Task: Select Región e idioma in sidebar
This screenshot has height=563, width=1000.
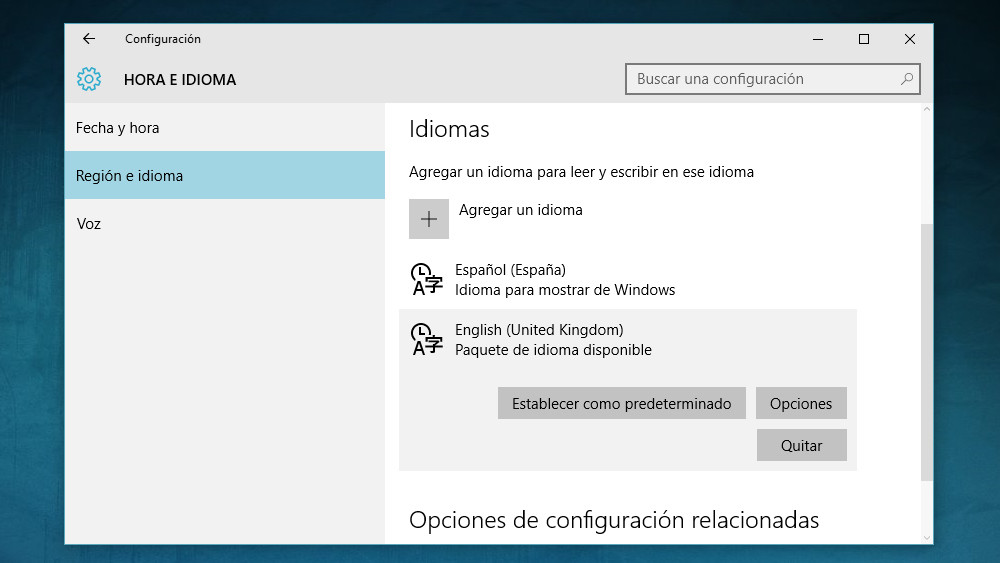Action: coord(224,175)
